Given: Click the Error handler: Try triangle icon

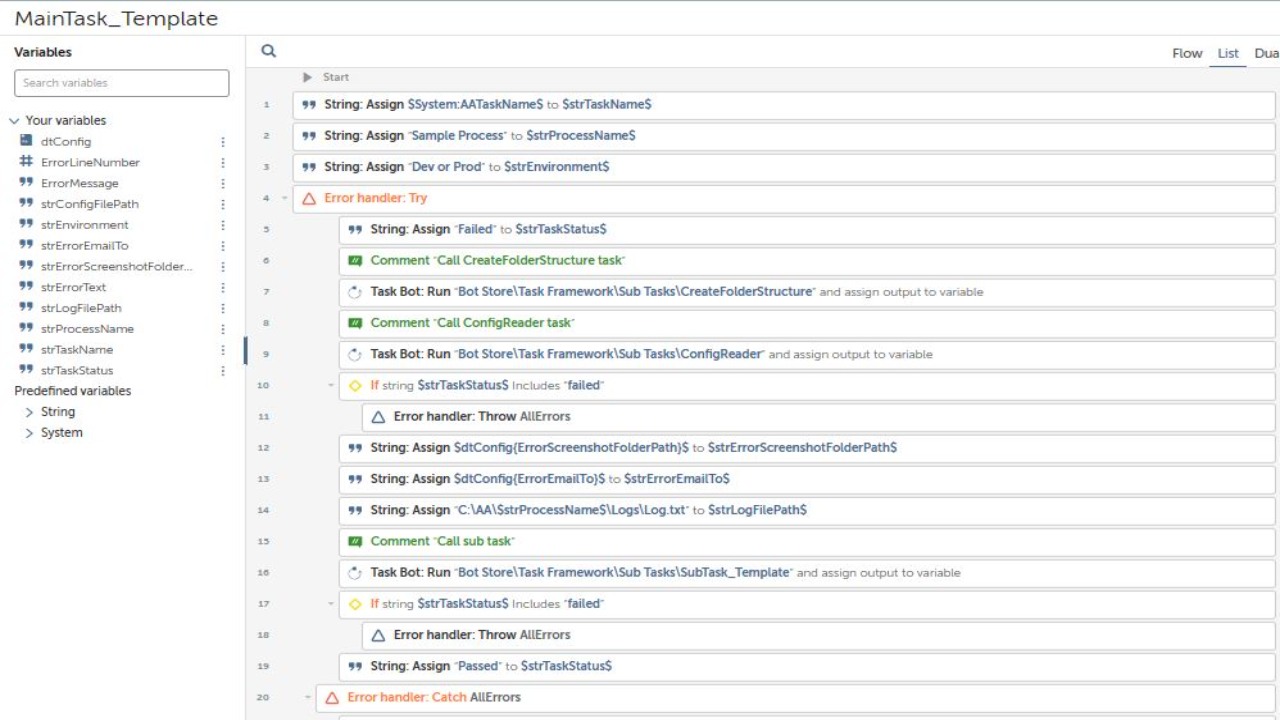Looking at the screenshot, I should point(309,198).
